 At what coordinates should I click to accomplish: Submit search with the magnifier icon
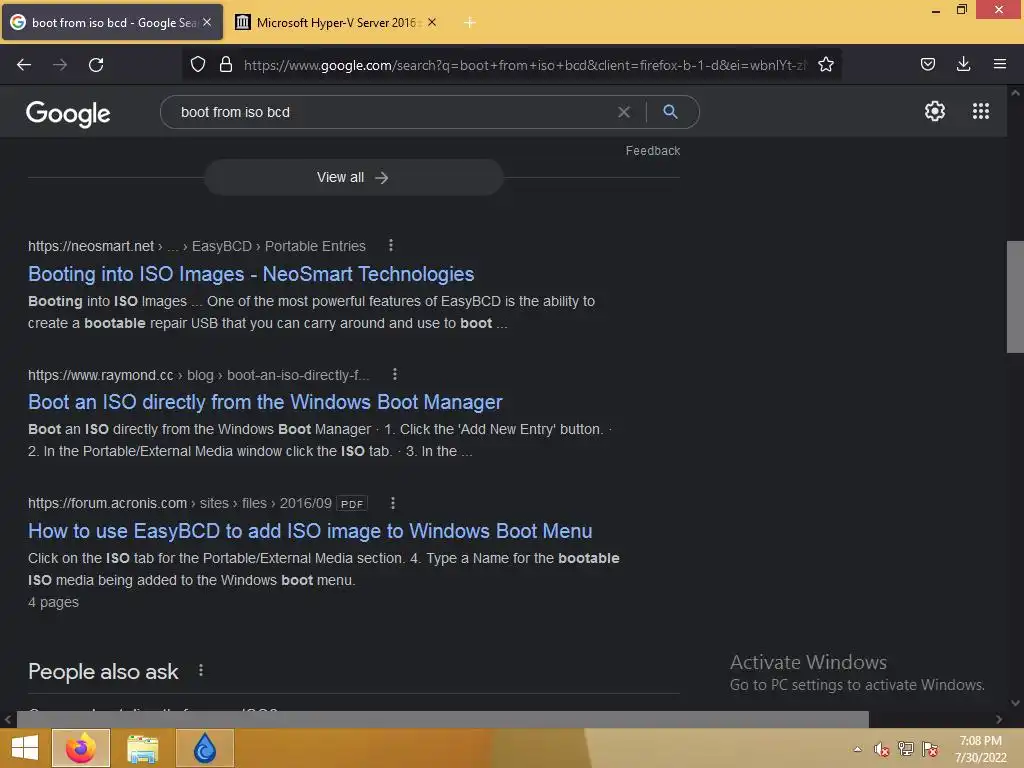670,112
